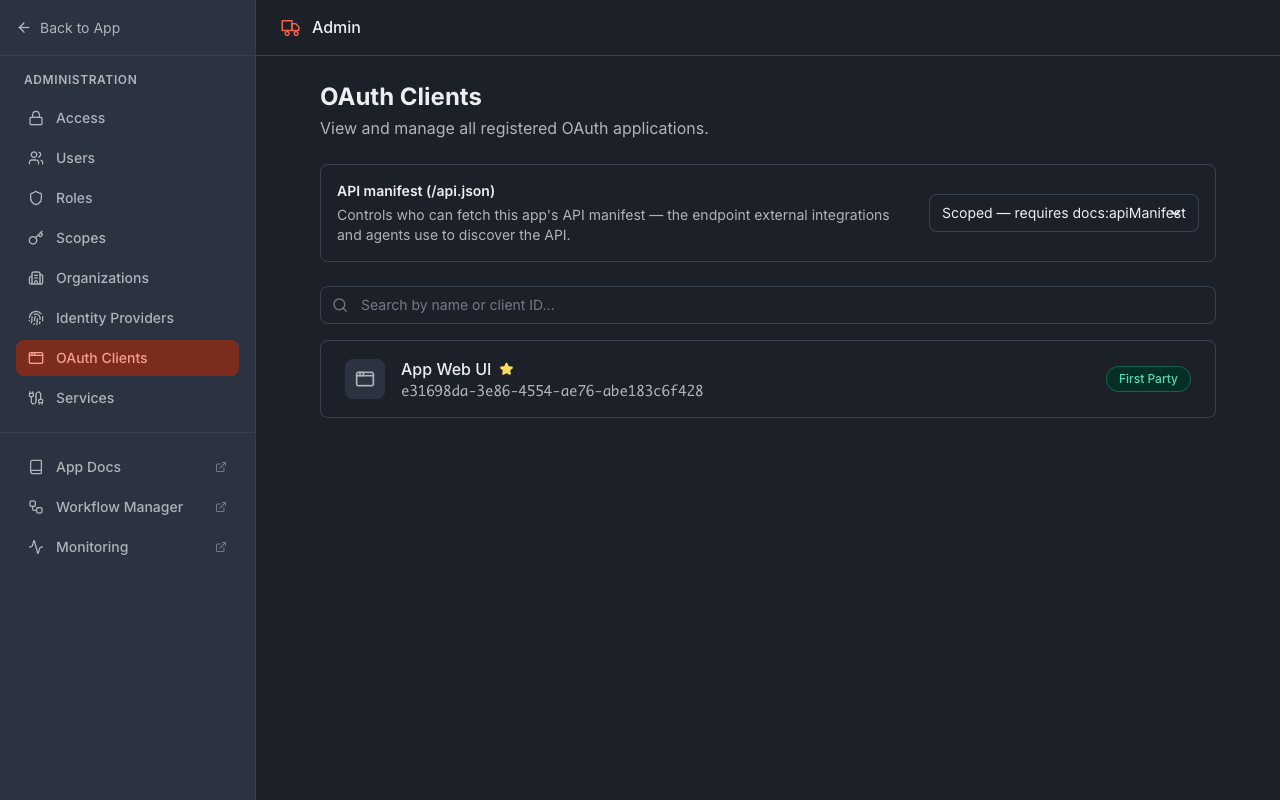Viewport: 1280px width, 800px height.
Task: Click the people icon beside Users
Action: 36,158
